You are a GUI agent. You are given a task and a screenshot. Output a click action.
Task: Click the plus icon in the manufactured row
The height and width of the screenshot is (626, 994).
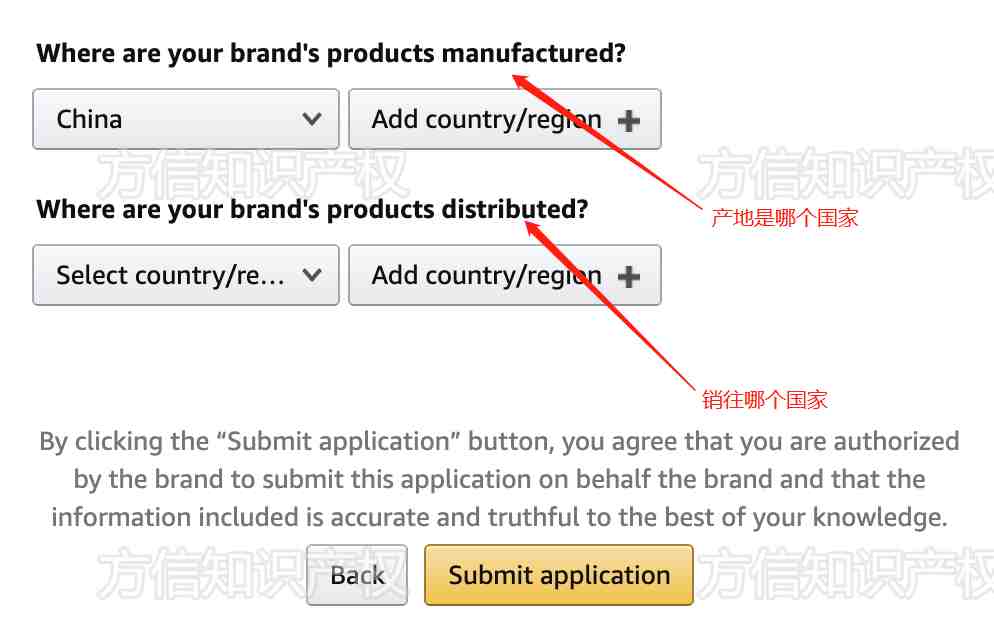pos(628,121)
